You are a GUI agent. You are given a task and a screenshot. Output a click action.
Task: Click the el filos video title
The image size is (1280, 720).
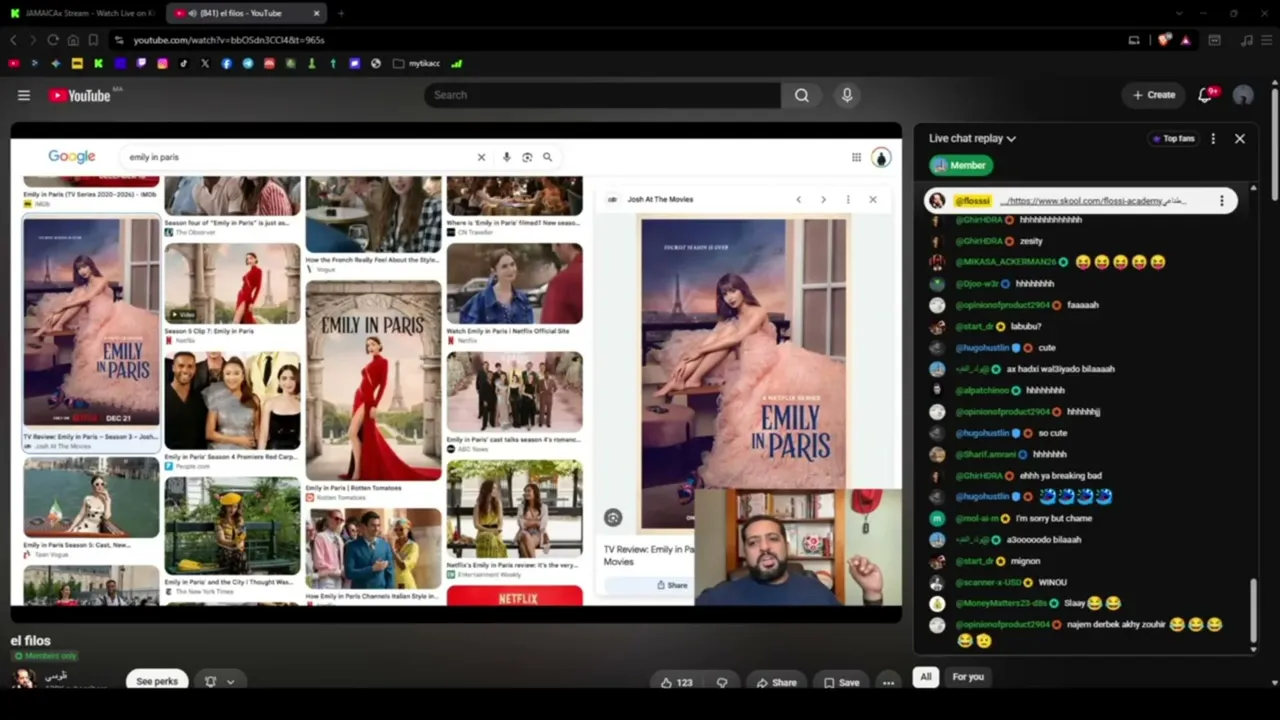(31, 641)
